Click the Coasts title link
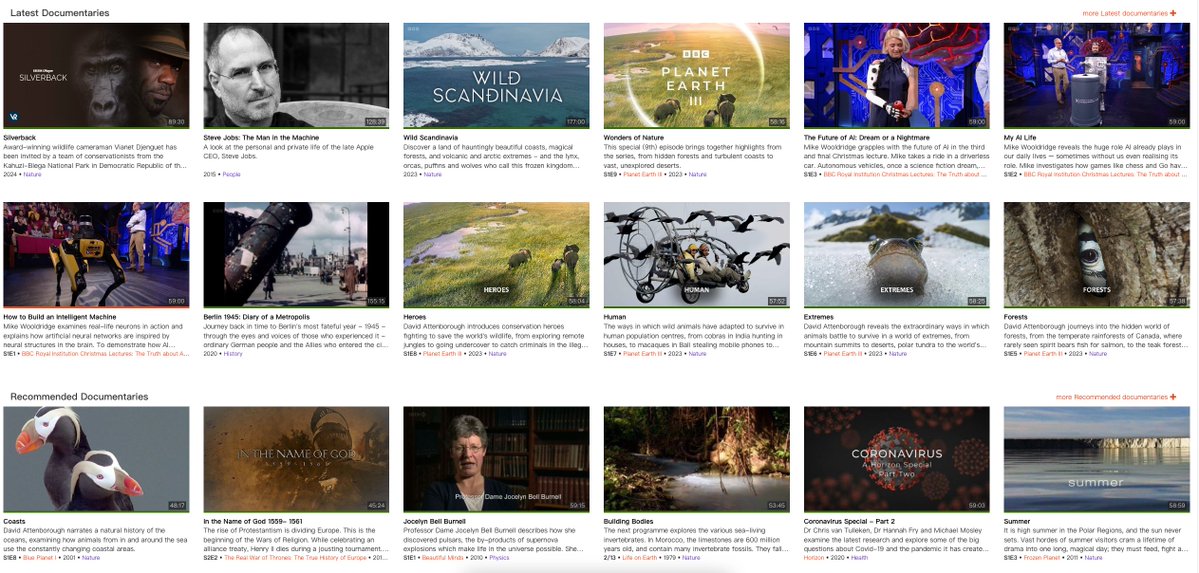 [x=14, y=522]
